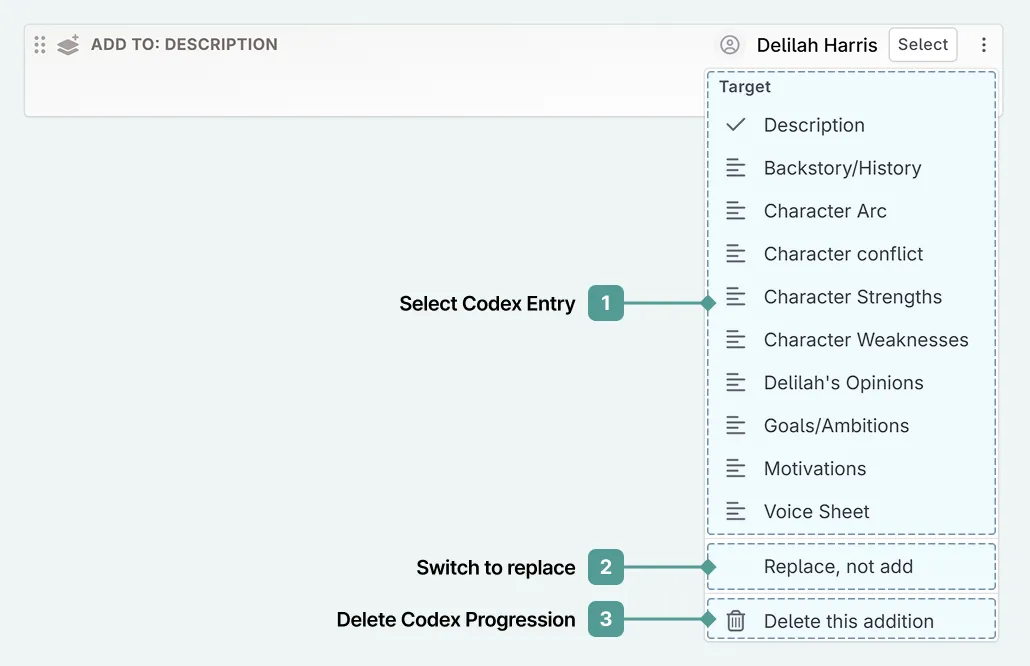Click the Select button
The width and height of the screenshot is (1030, 666).
pos(922,44)
